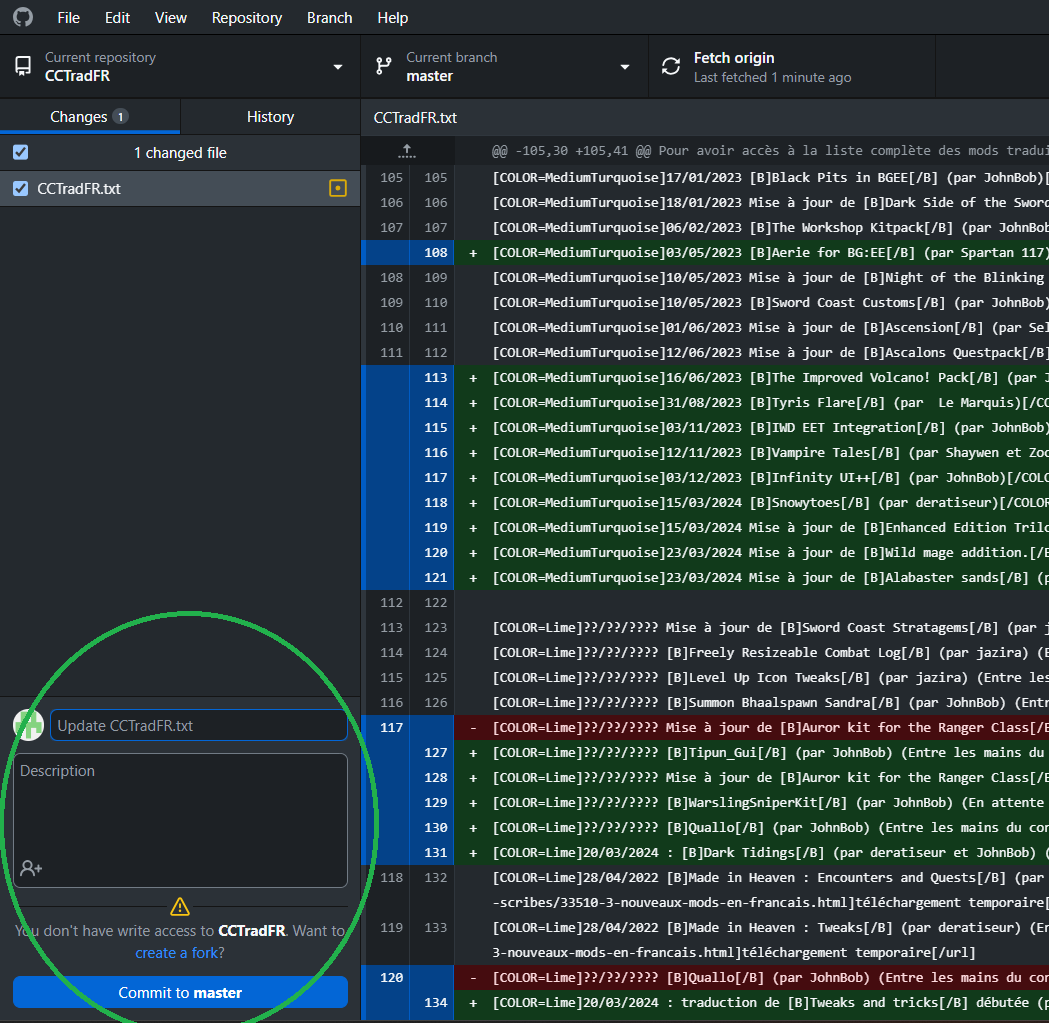
Task: Click the modified-file status icon for CCTradFR.txt
Action: click(338, 189)
